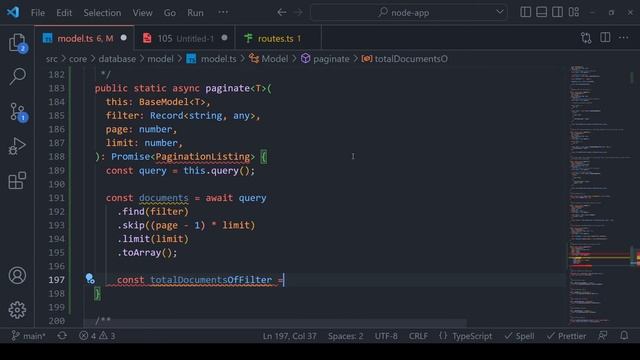Toggle the bottom panel layout icon
Viewport: 640px width, 360px height.
[x=541, y=12]
